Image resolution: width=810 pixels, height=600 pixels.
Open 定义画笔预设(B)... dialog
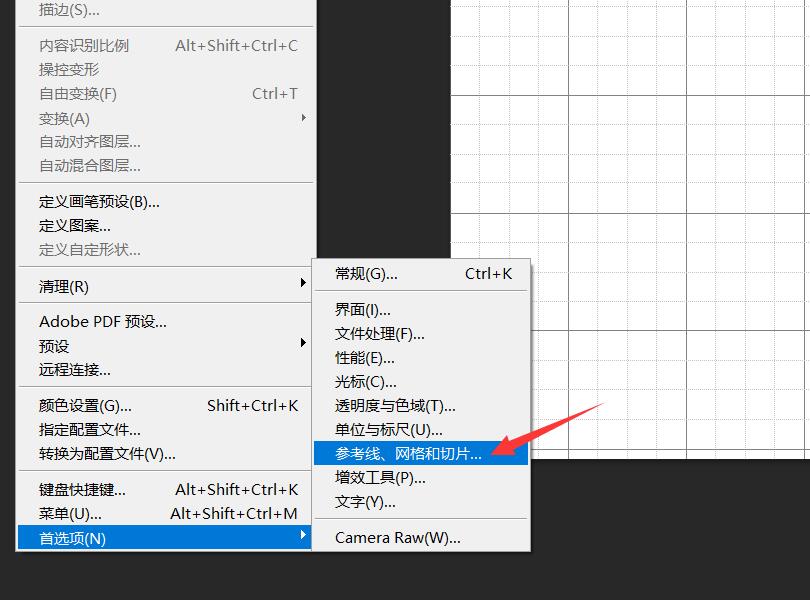(166, 202)
